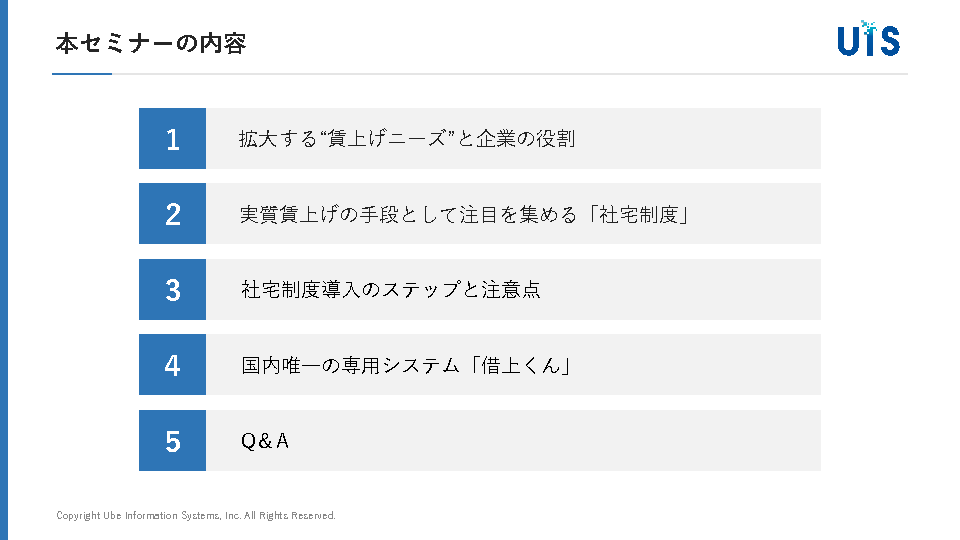Viewport: 960px width, 540px height.
Task: Click the blue number 3 box
Action: 172,290
